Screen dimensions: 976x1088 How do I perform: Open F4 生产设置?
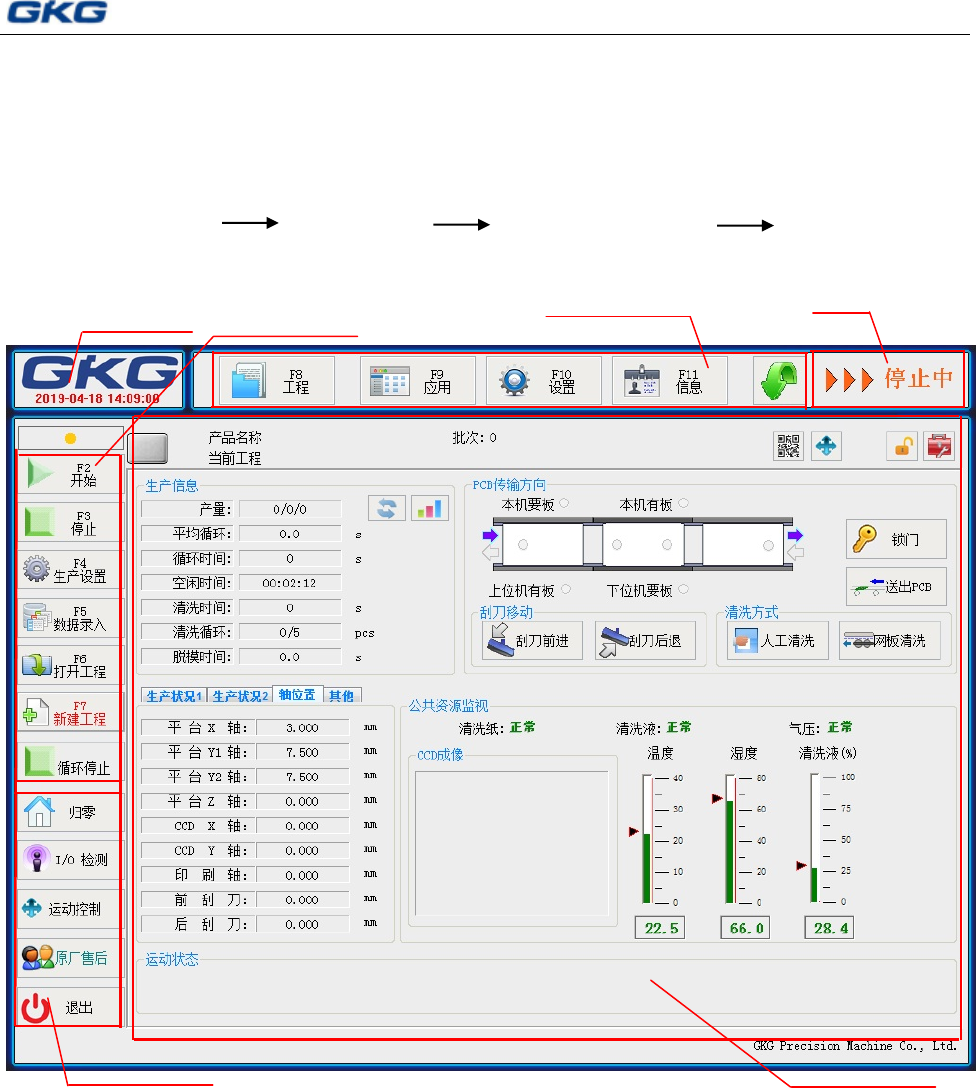click(x=69, y=570)
